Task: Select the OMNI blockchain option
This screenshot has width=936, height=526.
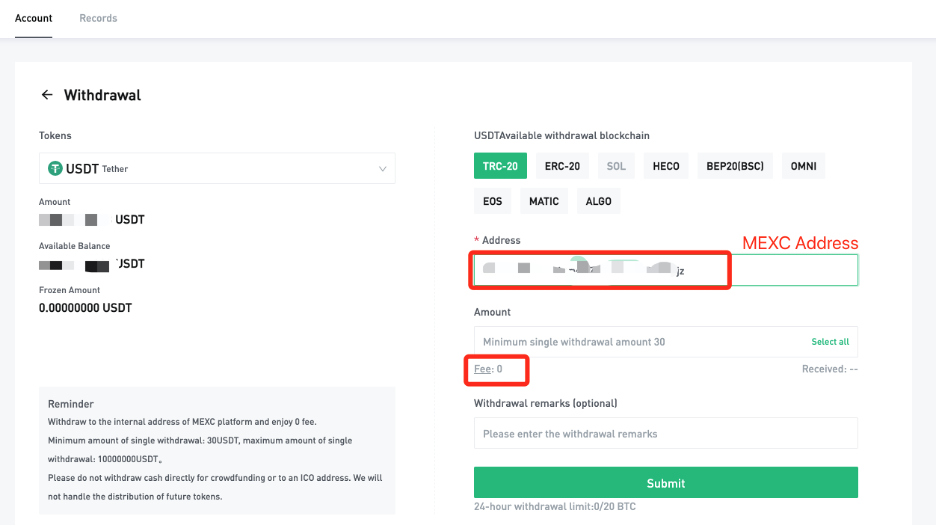Action: click(x=803, y=166)
